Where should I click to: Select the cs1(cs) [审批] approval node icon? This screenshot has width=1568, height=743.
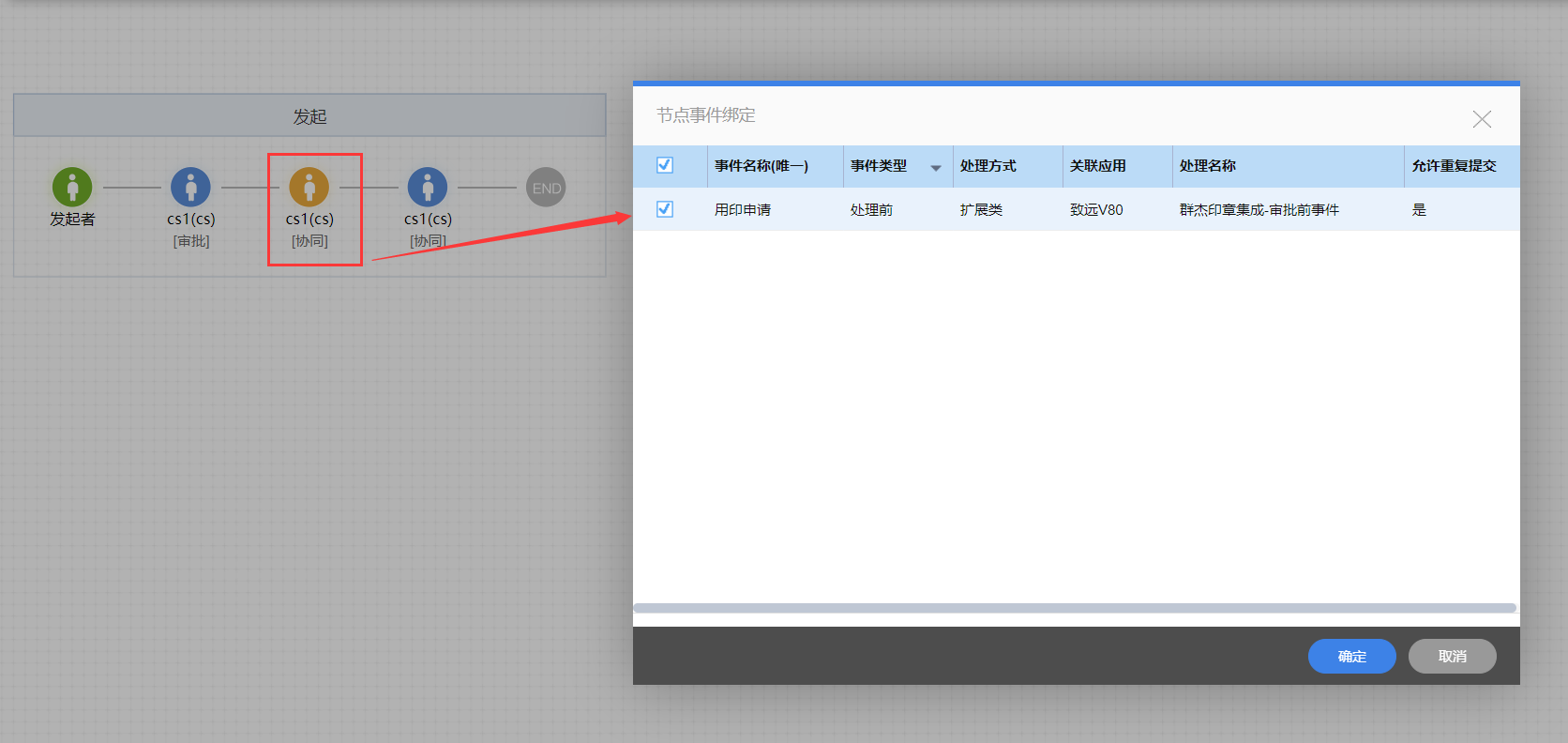191,187
